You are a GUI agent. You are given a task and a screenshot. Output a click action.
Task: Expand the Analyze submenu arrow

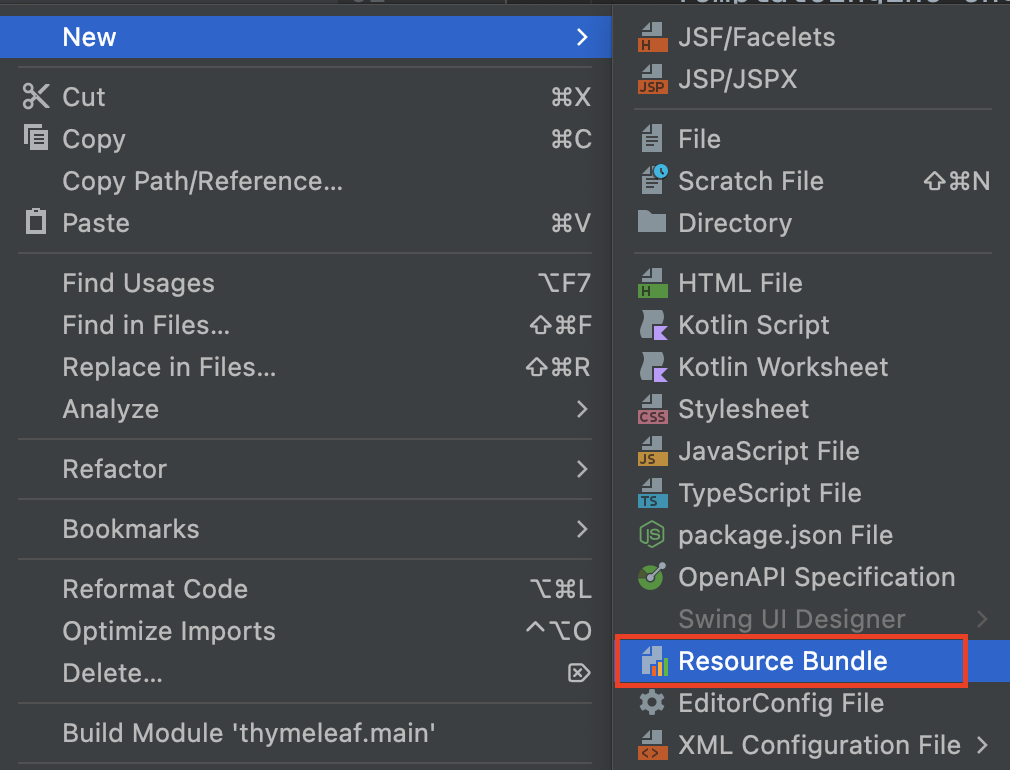(582, 409)
